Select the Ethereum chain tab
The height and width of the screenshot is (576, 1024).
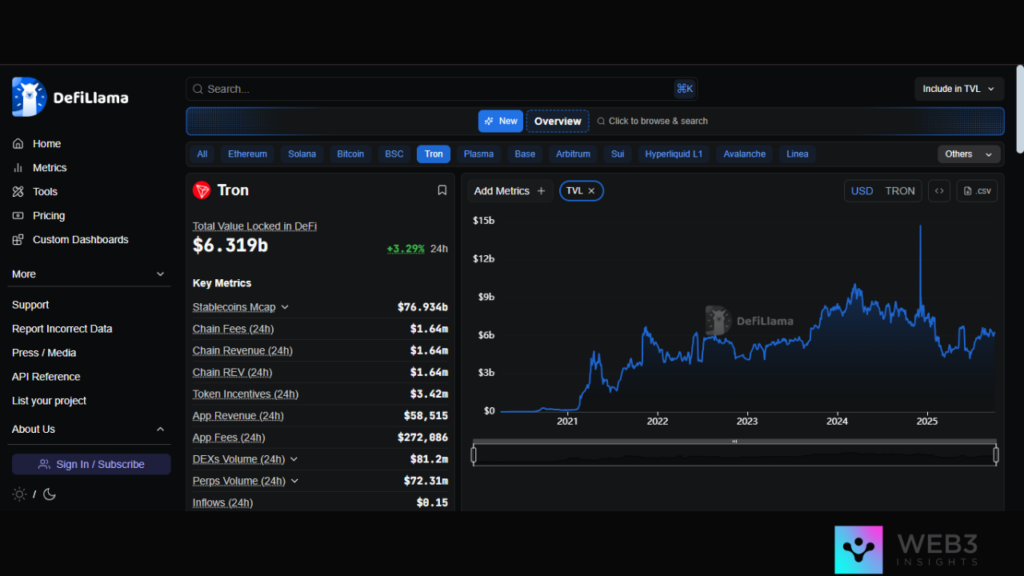[247, 154]
